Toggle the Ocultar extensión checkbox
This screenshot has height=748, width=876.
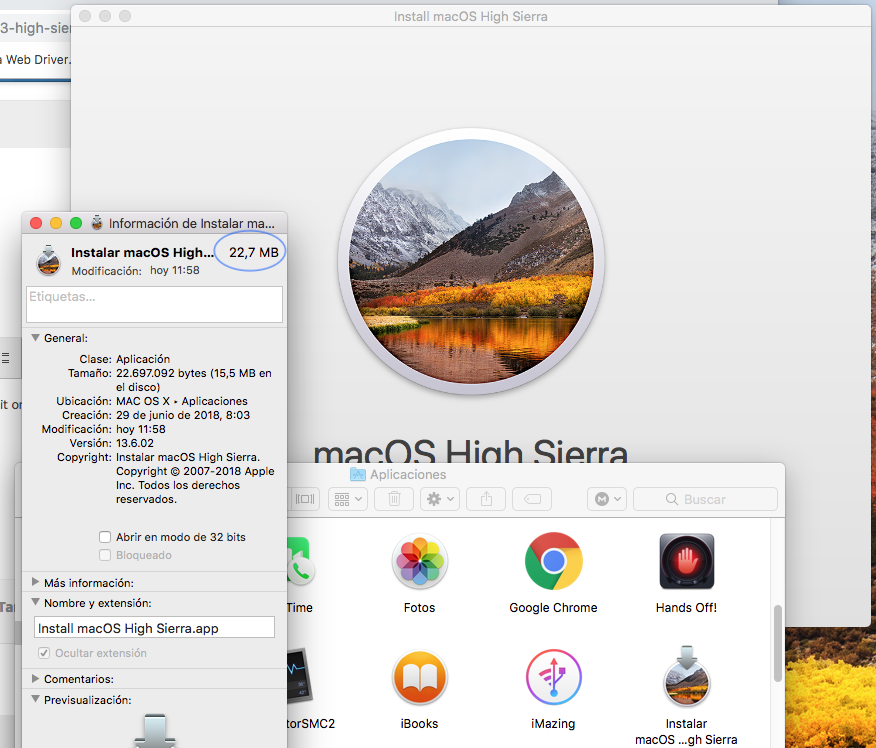(44, 652)
